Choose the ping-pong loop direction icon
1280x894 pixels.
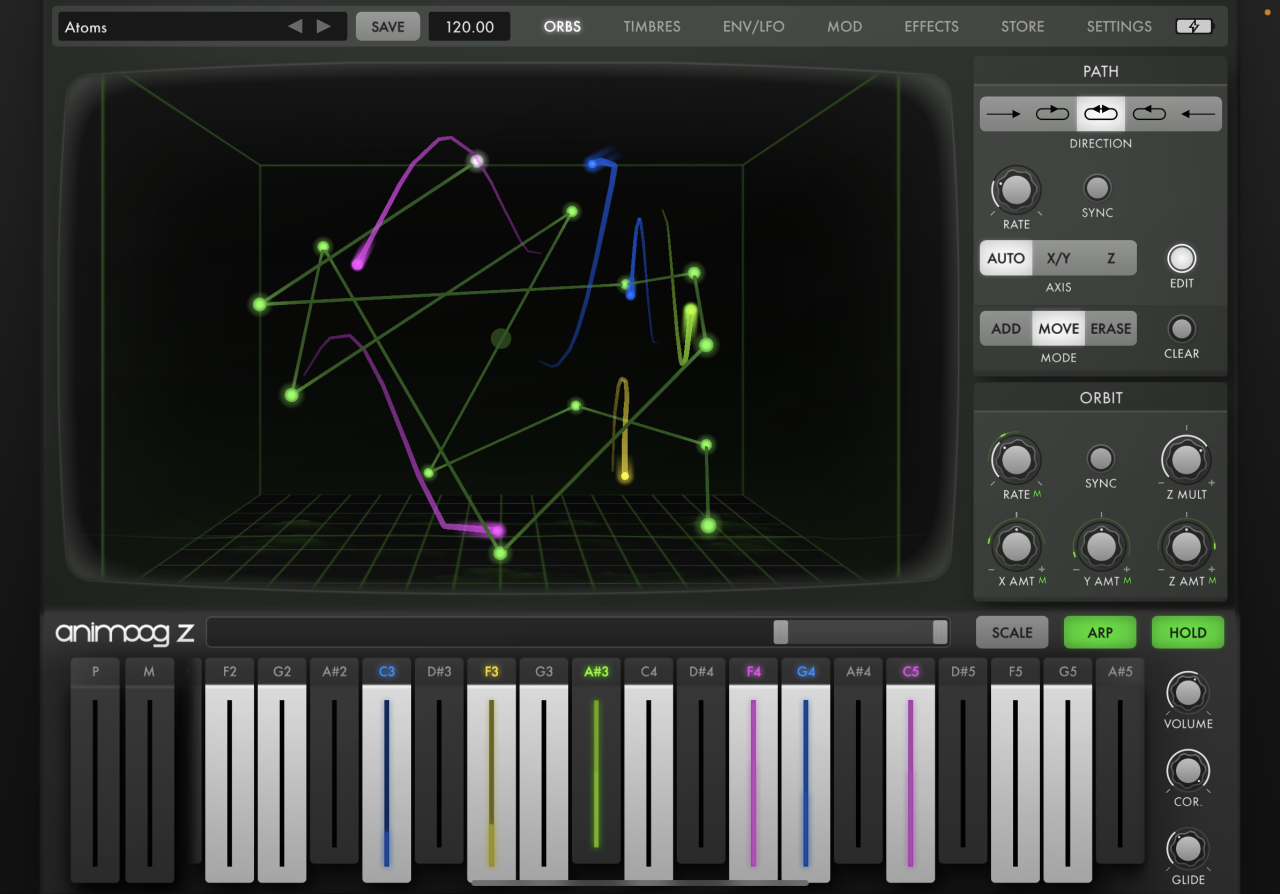pyautogui.click(x=1100, y=114)
